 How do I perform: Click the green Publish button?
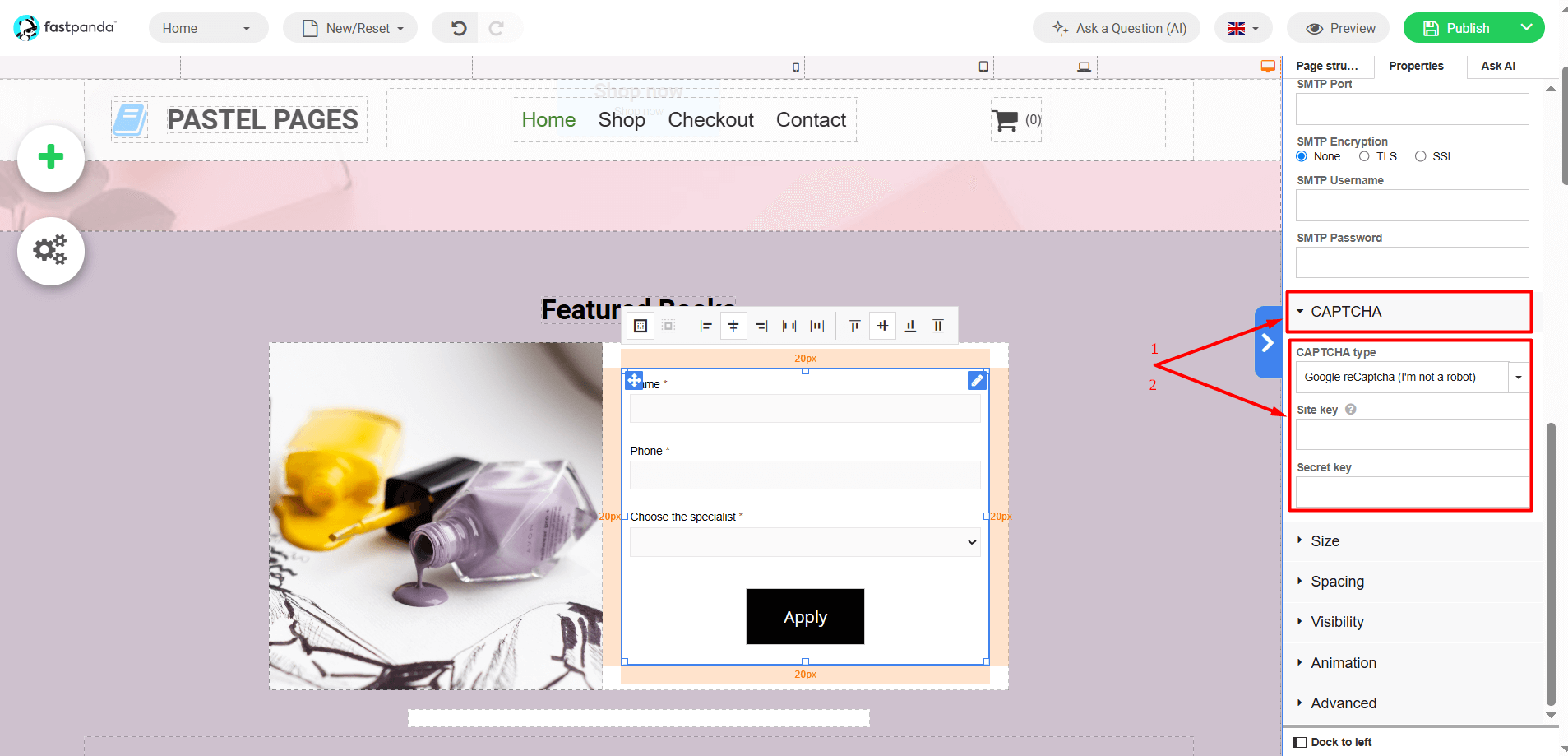coord(1463,27)
